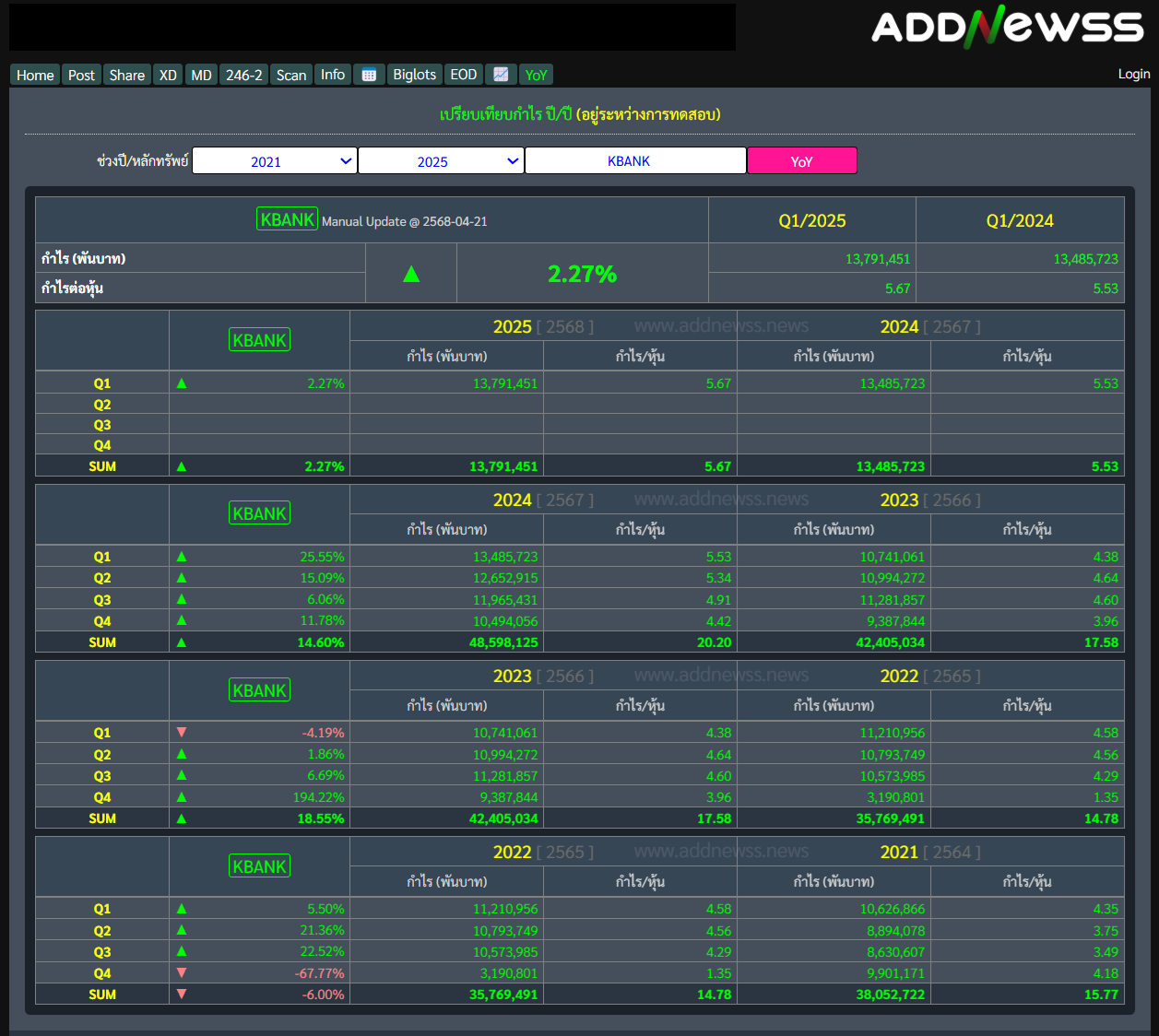Open the Share menu item
Screen dimensions: 1159x1036
(x=126, y=75)
